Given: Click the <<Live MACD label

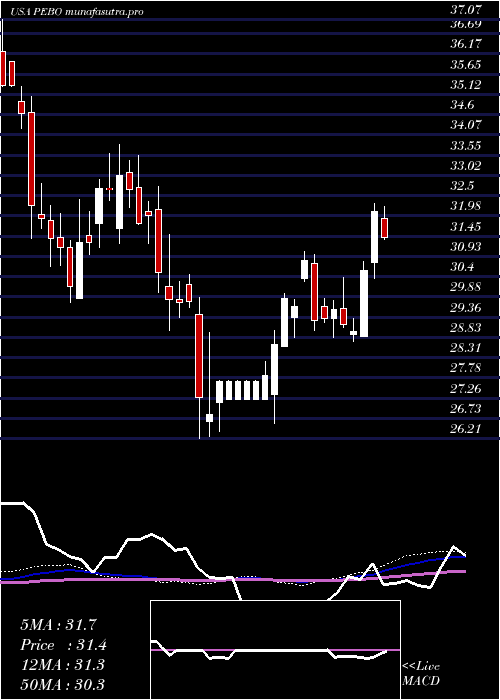Looking at the screenshot, I should [421, 674].
